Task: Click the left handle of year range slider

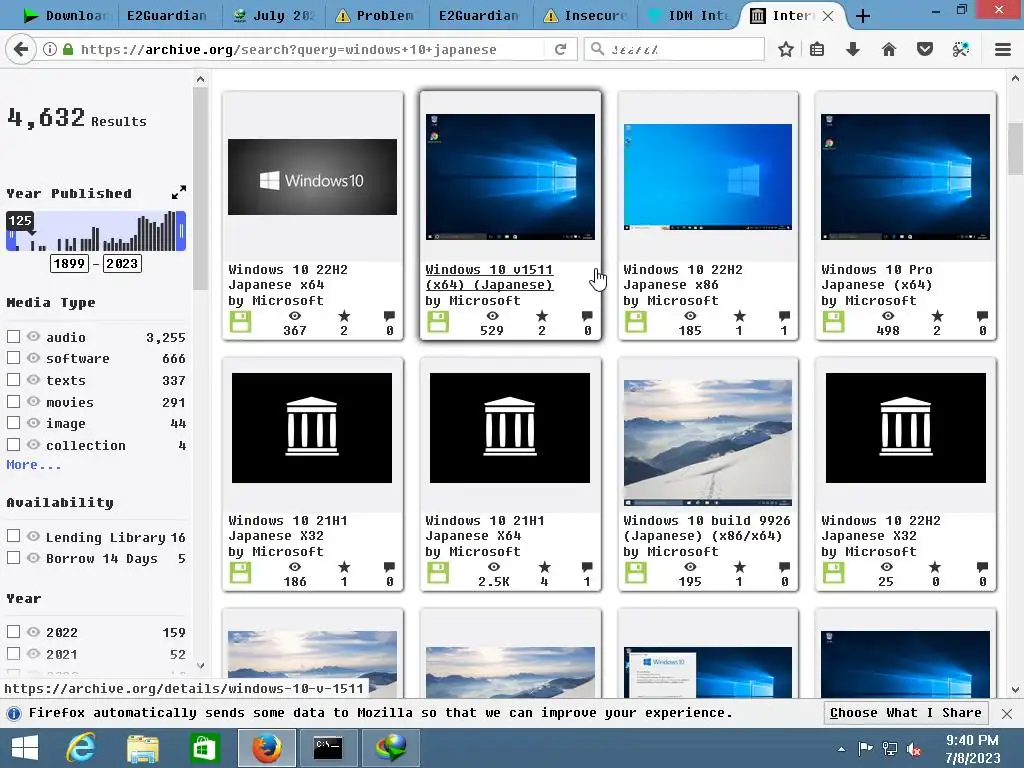Action: (10, 232)
